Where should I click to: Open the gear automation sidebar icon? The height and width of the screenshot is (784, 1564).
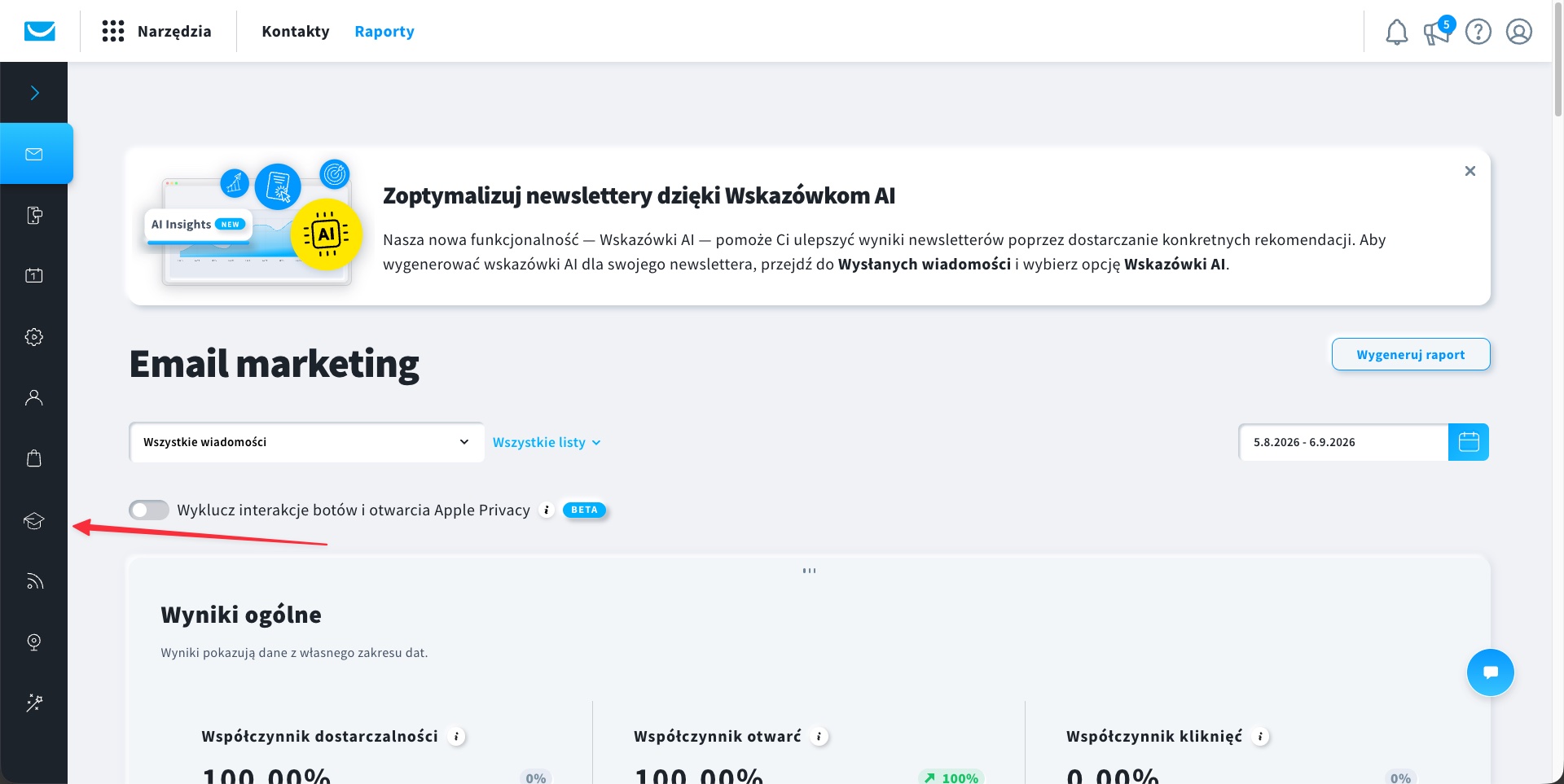(34, 337)
